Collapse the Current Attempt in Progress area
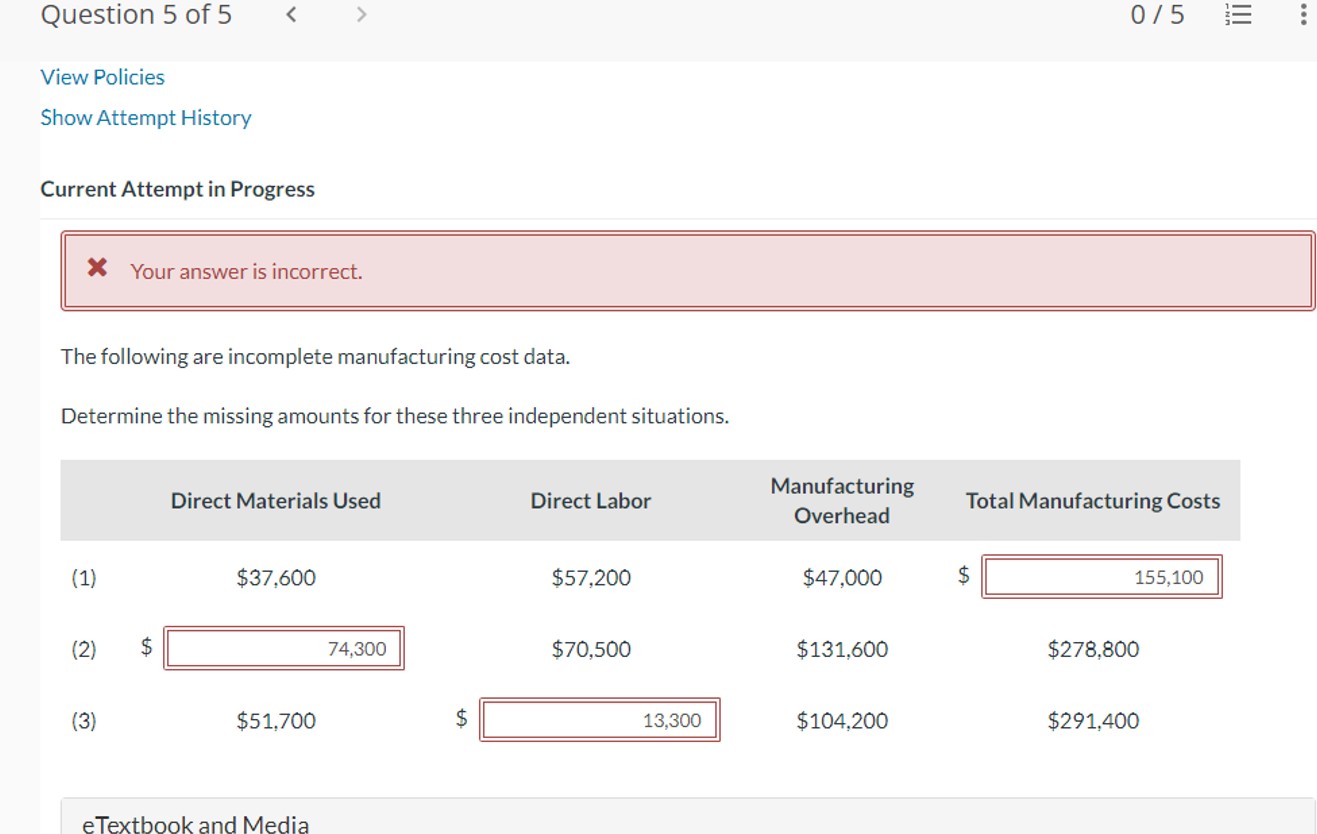Screen dimensions: 1317x834 (177, 189)
